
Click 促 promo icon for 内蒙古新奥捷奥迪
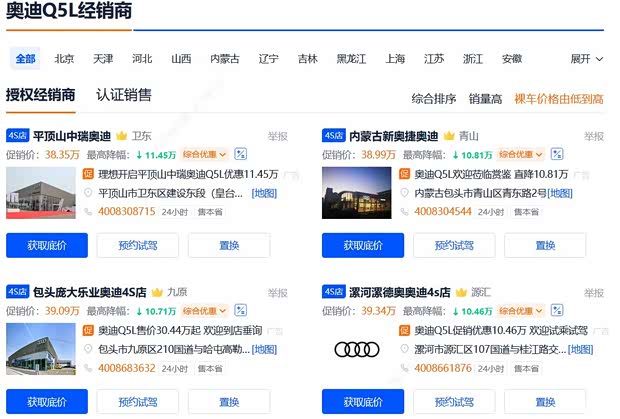(x=405, y=174)
